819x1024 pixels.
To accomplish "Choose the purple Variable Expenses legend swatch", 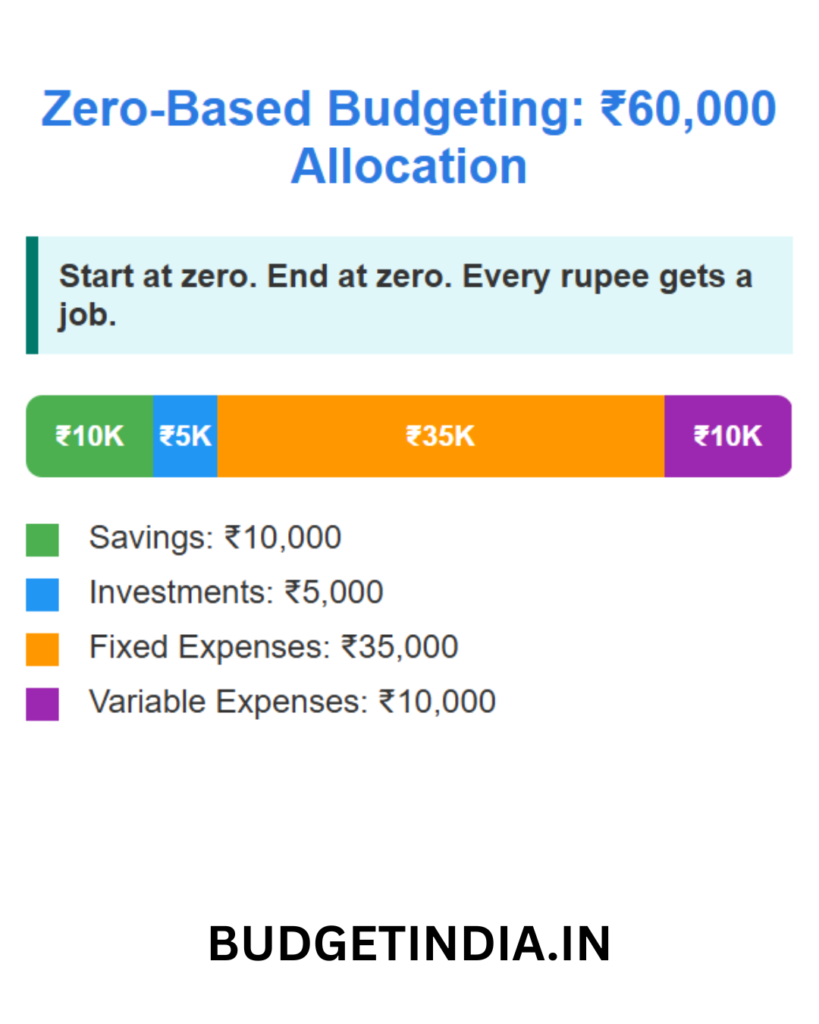I will (42, 704).
